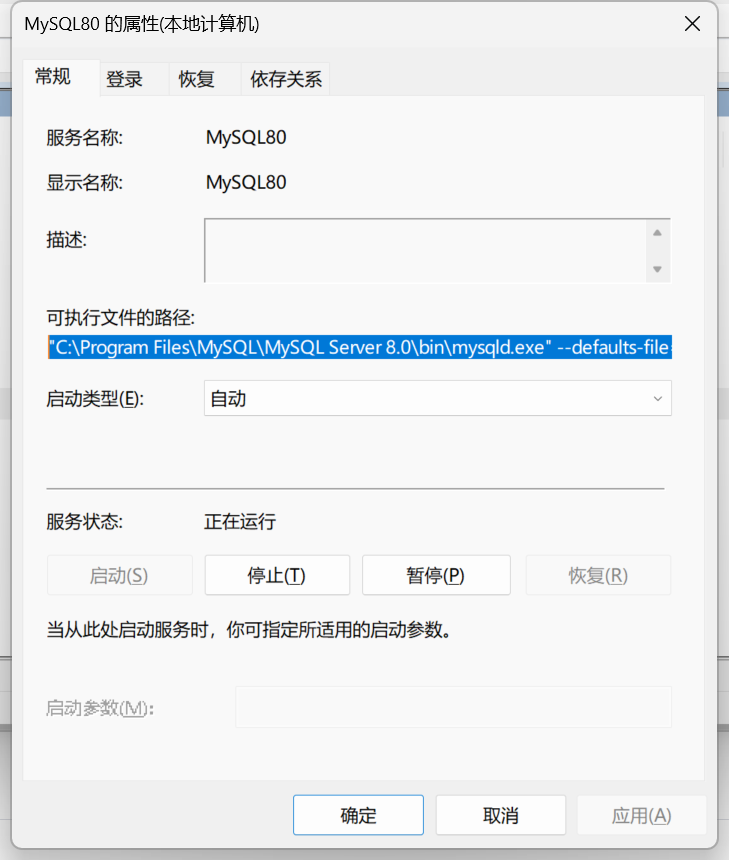The height and width of the screenshot is (860, 729).
Task: Click the description box scroll-up arrow
Action: [x=657, y=233]
